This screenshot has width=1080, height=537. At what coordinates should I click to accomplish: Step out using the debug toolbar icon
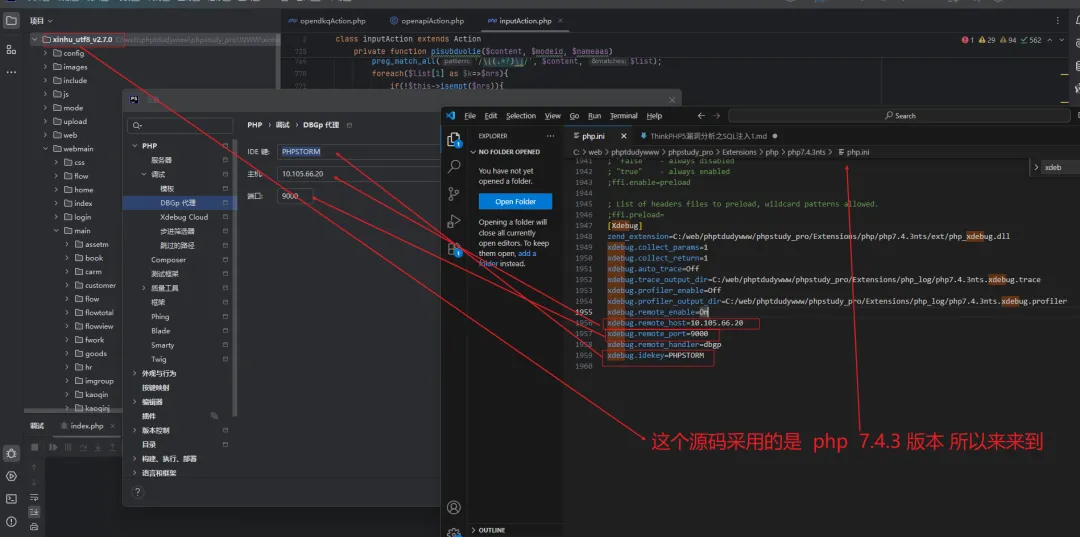(114, 448)
